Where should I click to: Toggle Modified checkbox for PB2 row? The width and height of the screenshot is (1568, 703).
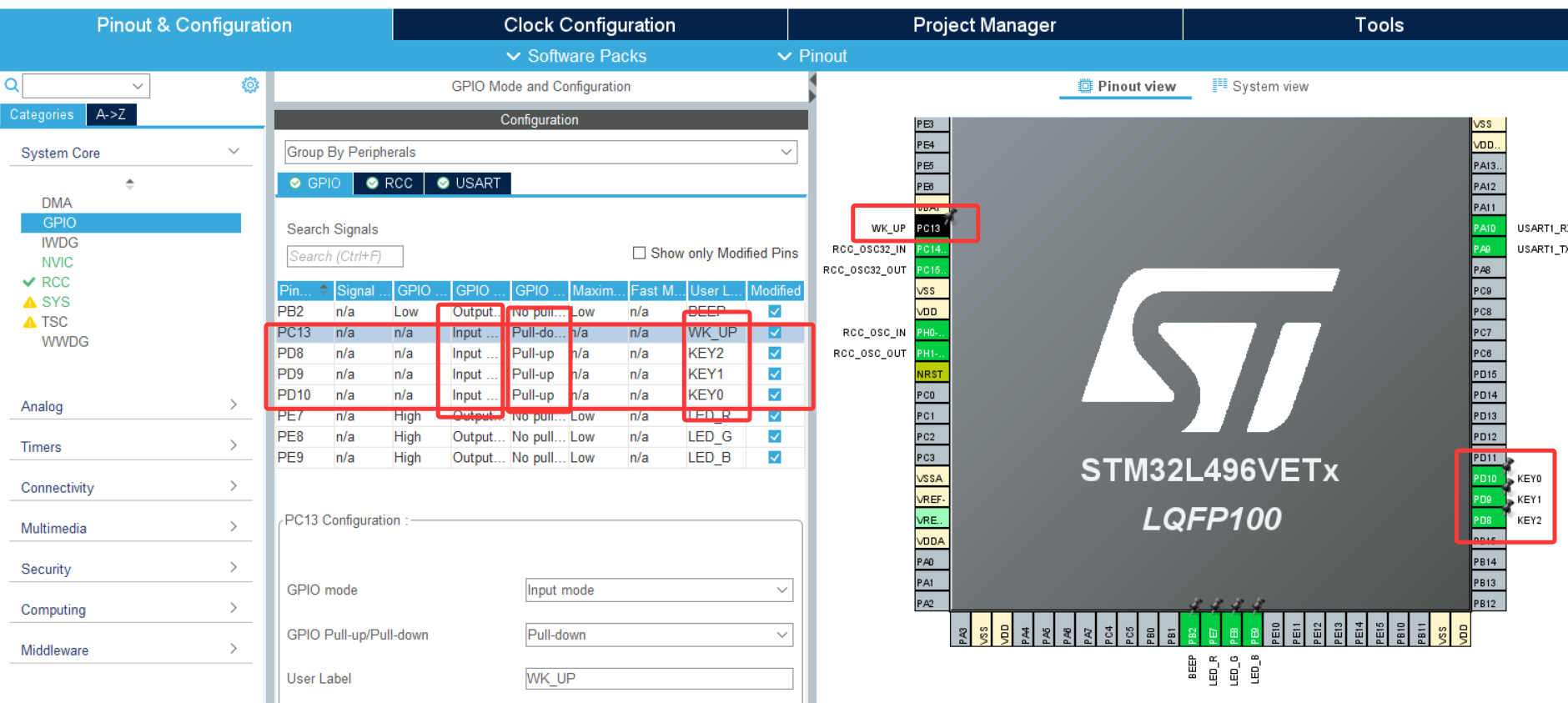(x=775, y=311)
